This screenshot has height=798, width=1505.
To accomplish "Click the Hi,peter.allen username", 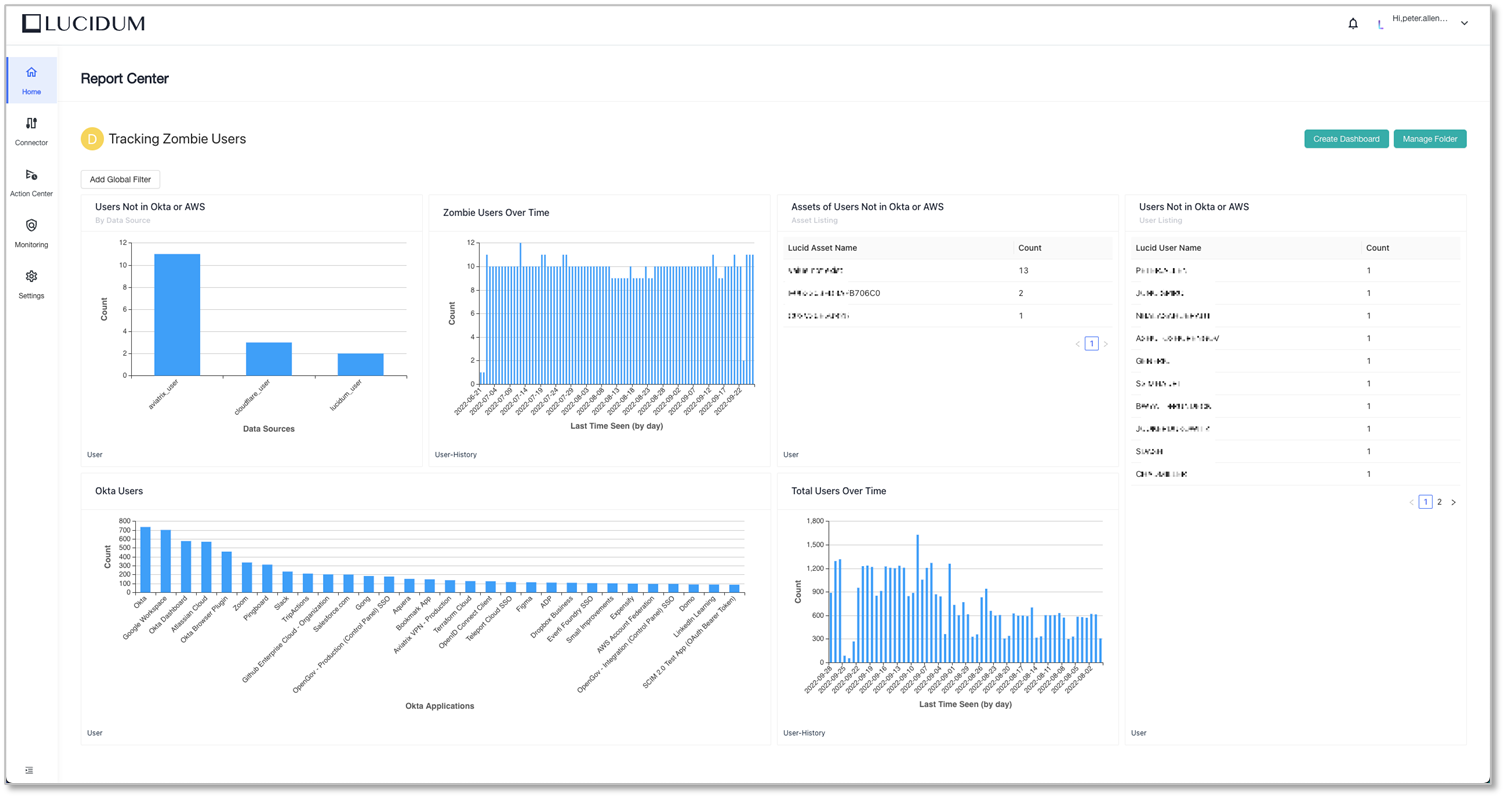I will [1420, 19].
